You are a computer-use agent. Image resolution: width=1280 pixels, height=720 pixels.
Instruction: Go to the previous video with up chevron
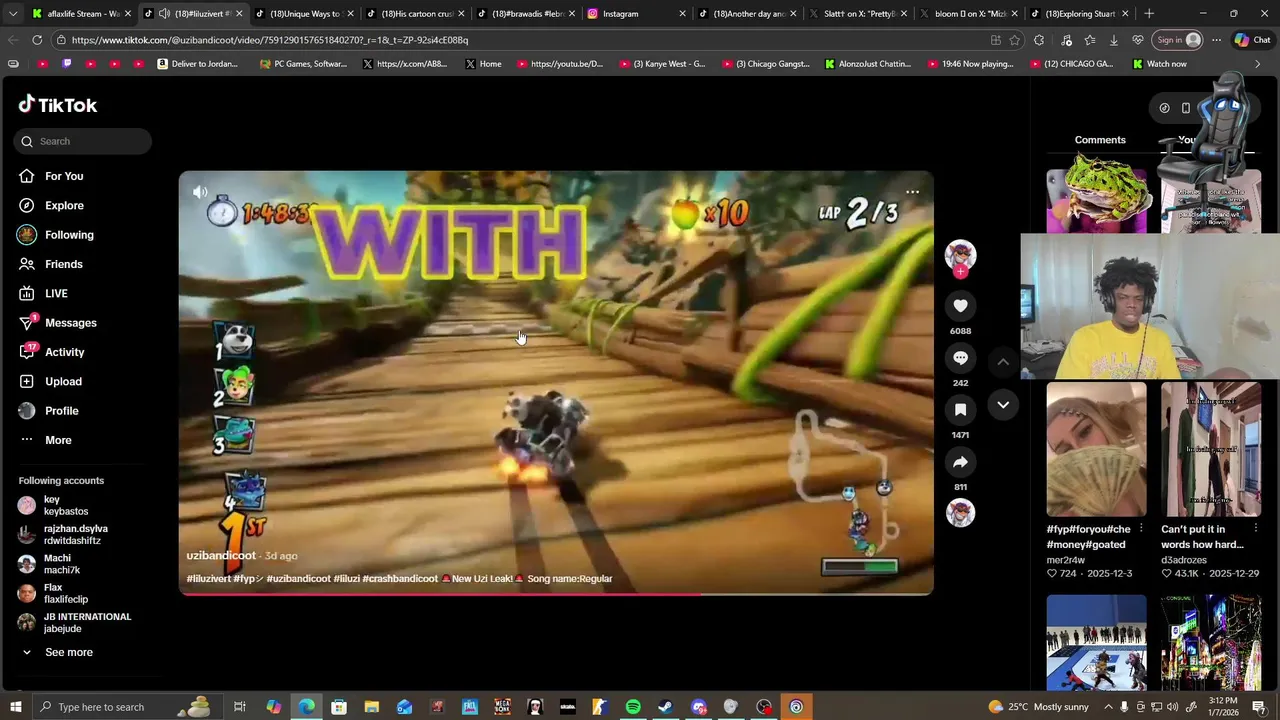[1003, 362]
